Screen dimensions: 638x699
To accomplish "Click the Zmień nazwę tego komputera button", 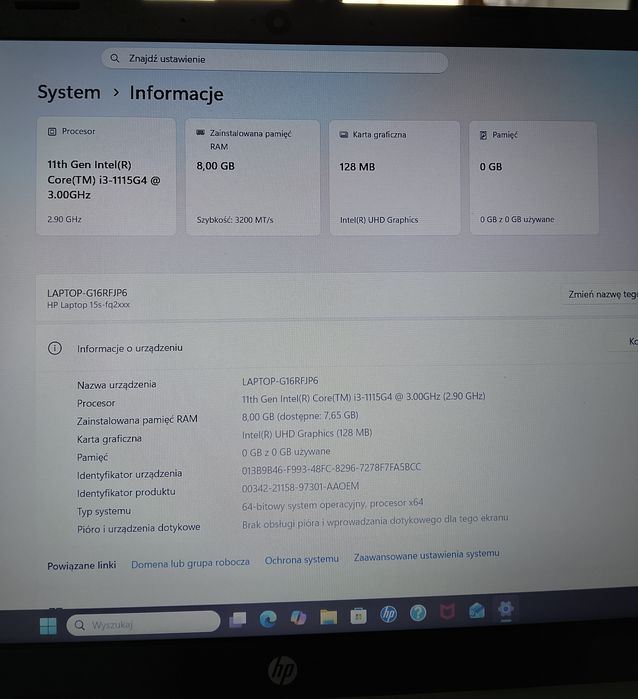I will tap(600, 294).
